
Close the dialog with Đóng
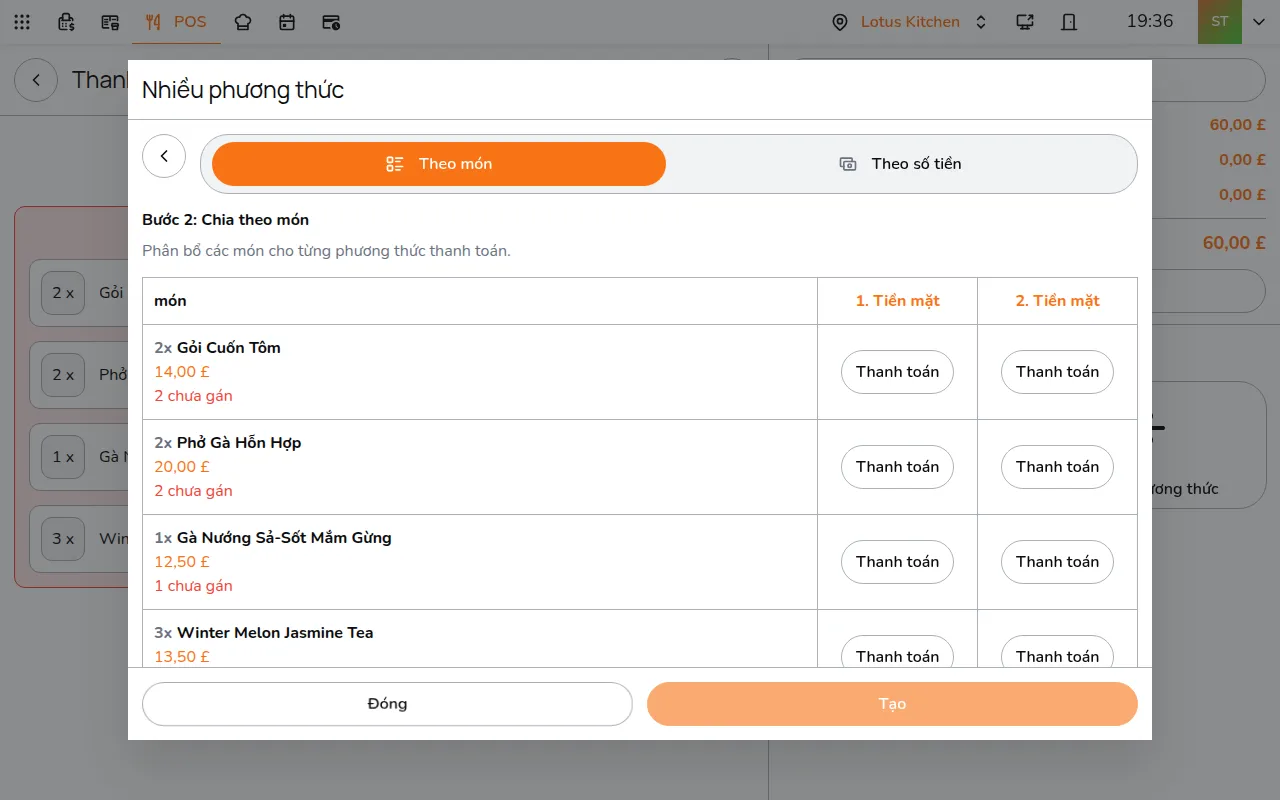coord(387,704)
